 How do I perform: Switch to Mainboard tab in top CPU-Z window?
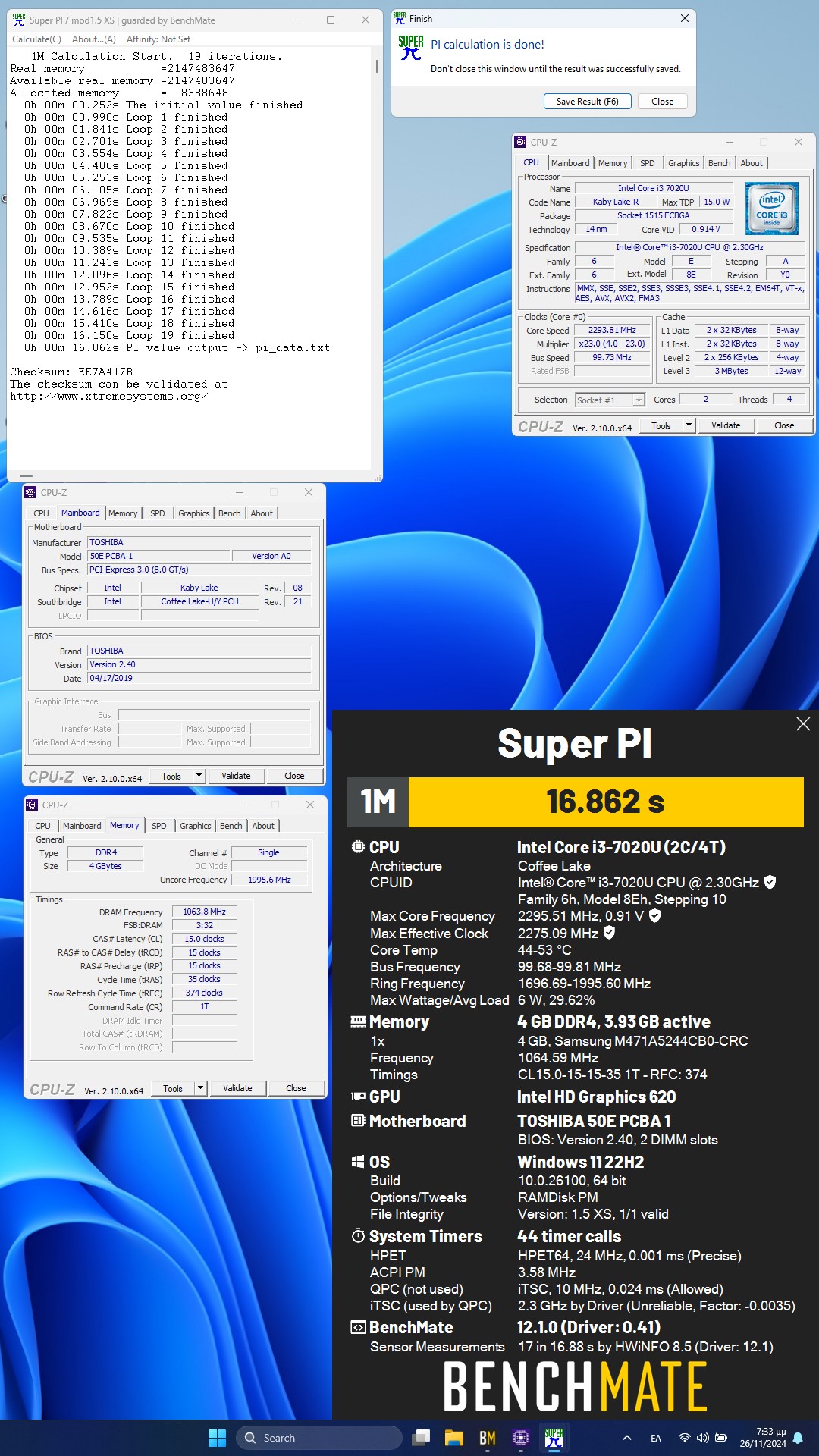570,163
